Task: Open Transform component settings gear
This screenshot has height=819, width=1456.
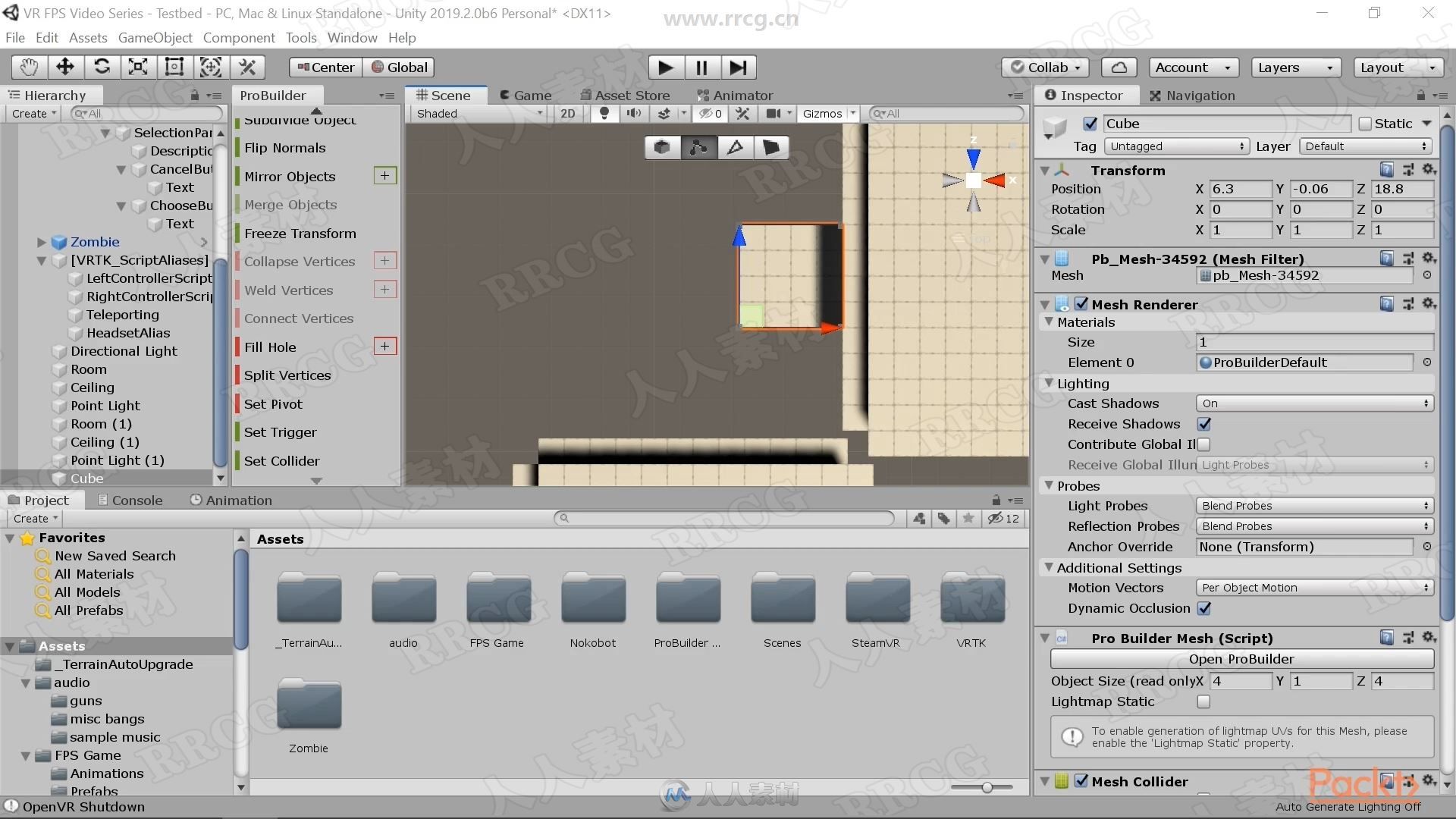Action: [x=1429, y=170]
